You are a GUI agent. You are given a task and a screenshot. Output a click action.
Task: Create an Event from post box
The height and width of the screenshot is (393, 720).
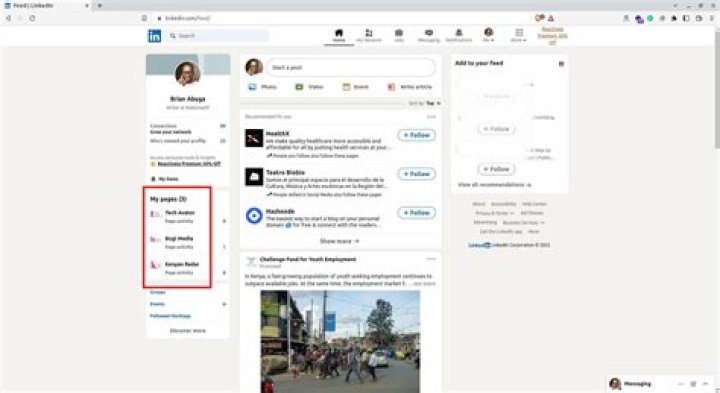[x=355, y=87]
